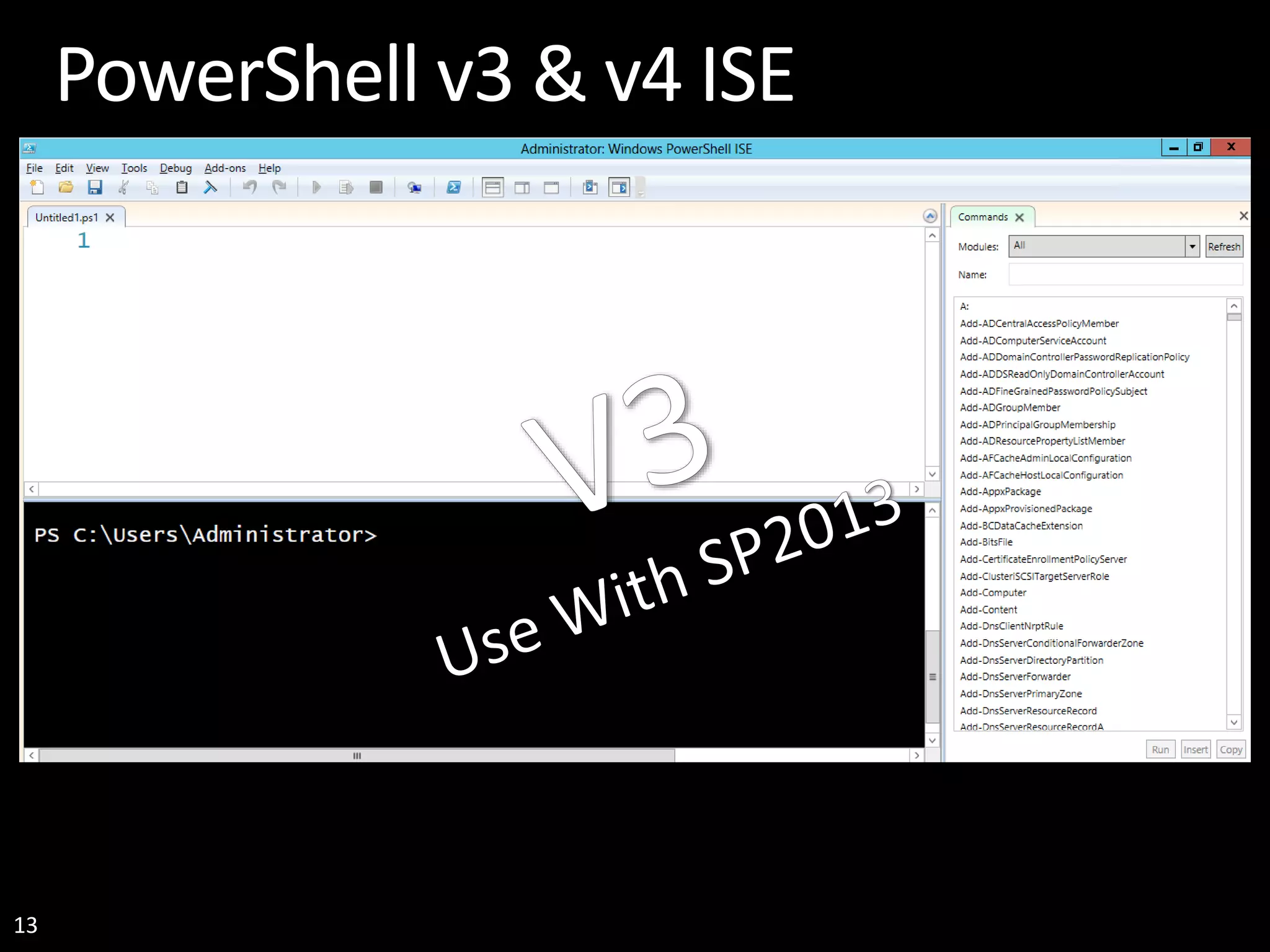Run the script with the green play icon
Viewport: 1270px width, 952px height.
tap(316, 187)
